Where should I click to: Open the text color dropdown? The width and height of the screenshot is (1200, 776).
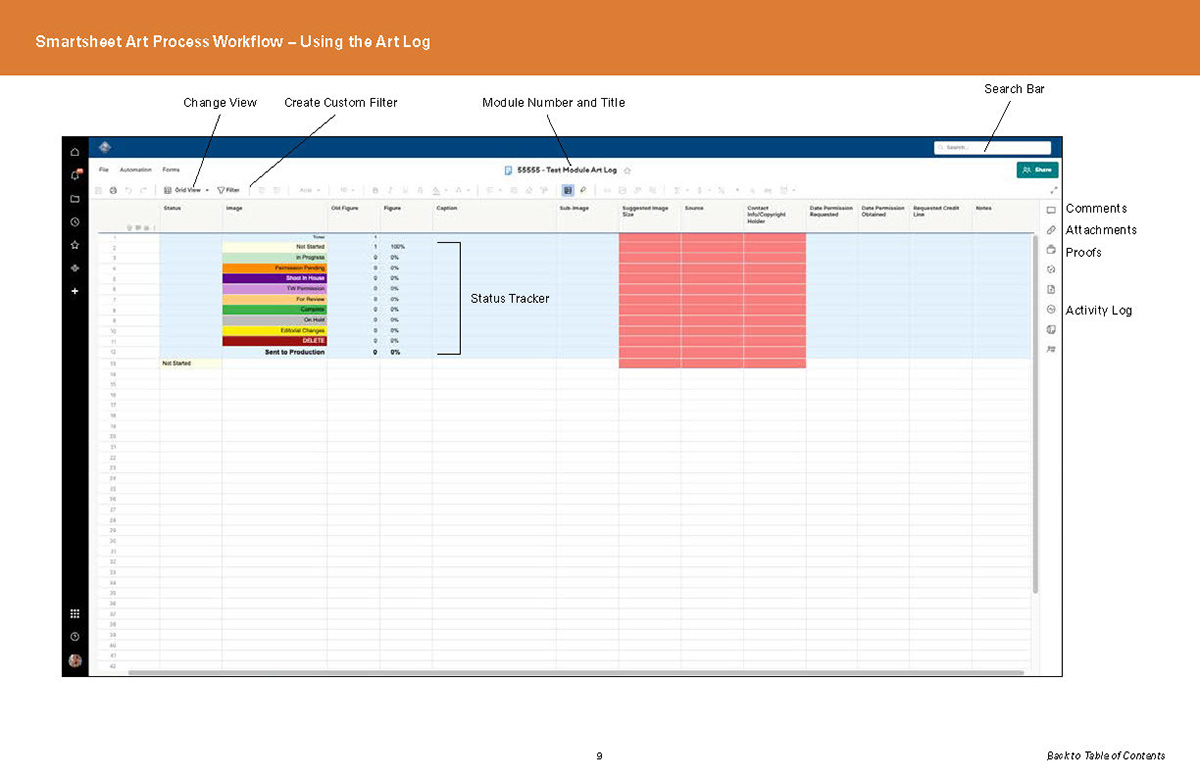click(463, 190)
